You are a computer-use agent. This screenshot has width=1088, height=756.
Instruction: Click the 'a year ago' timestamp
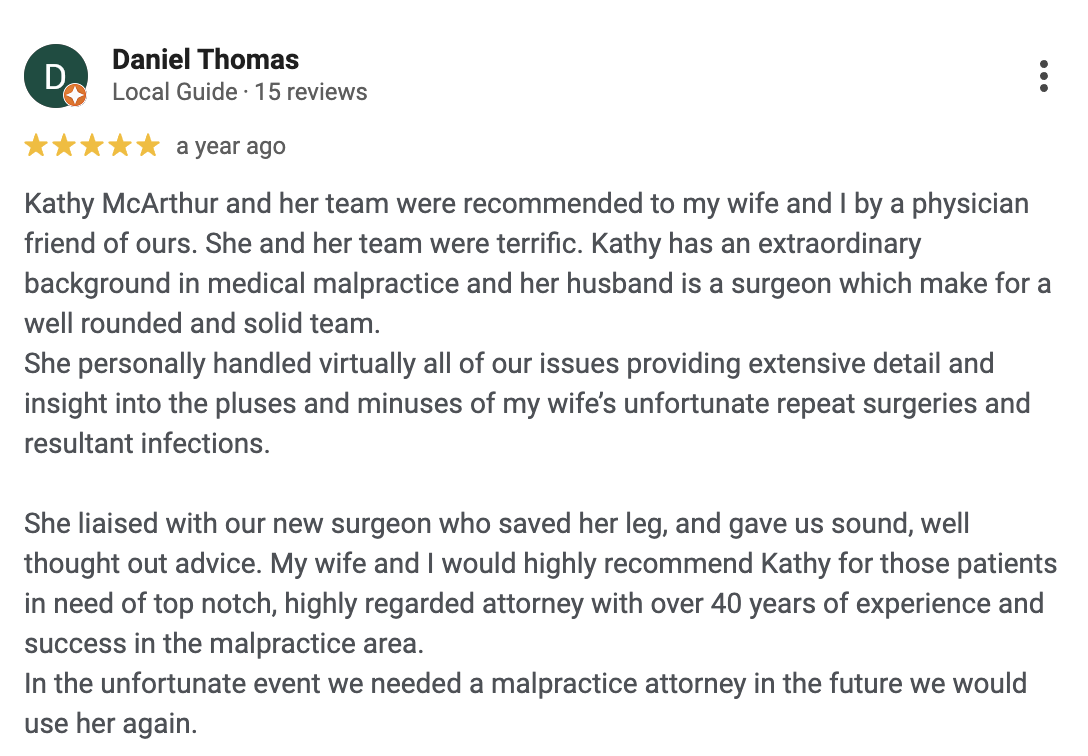click(231, 146)
